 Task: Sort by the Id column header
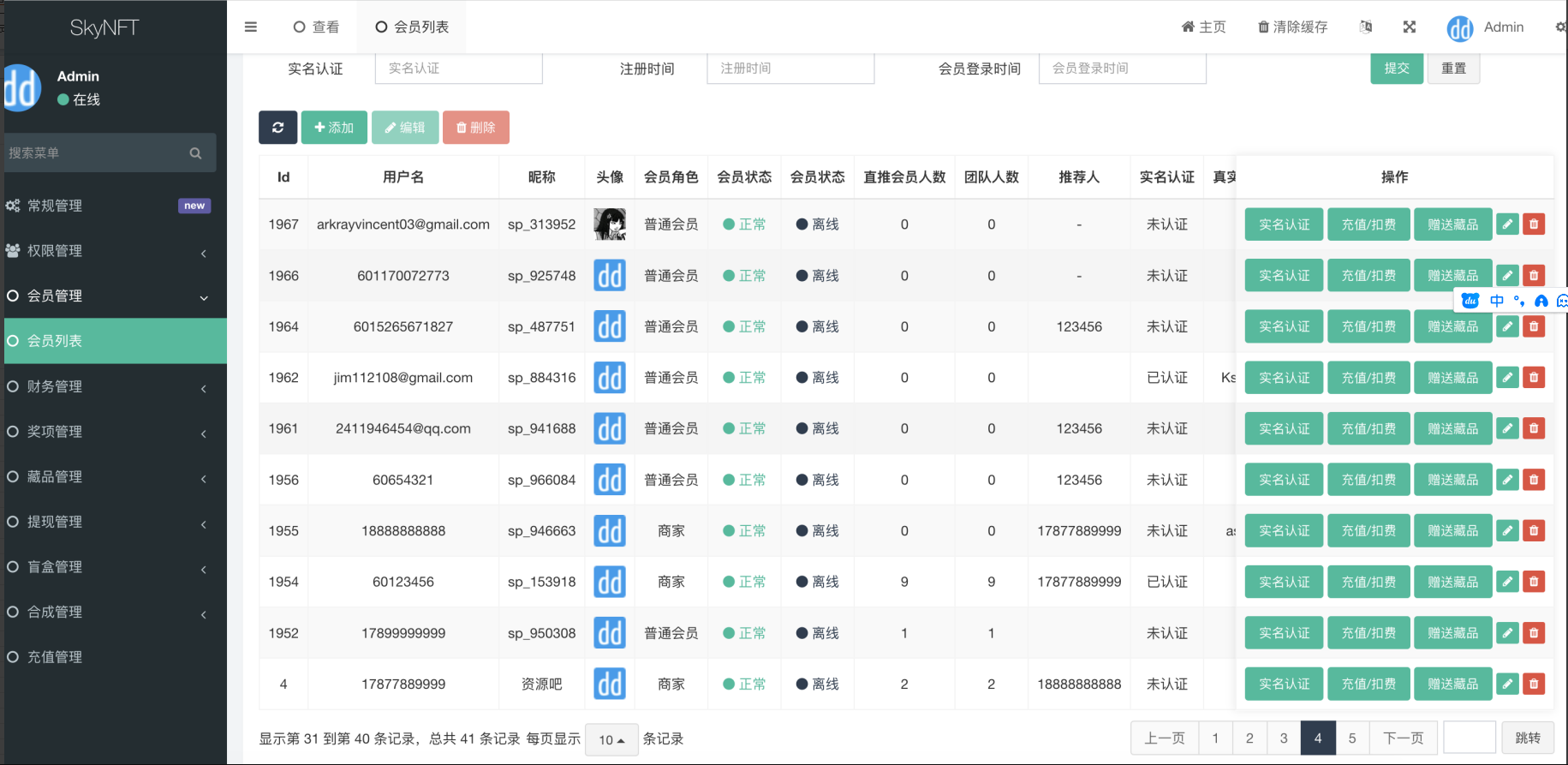coord(283,177)
